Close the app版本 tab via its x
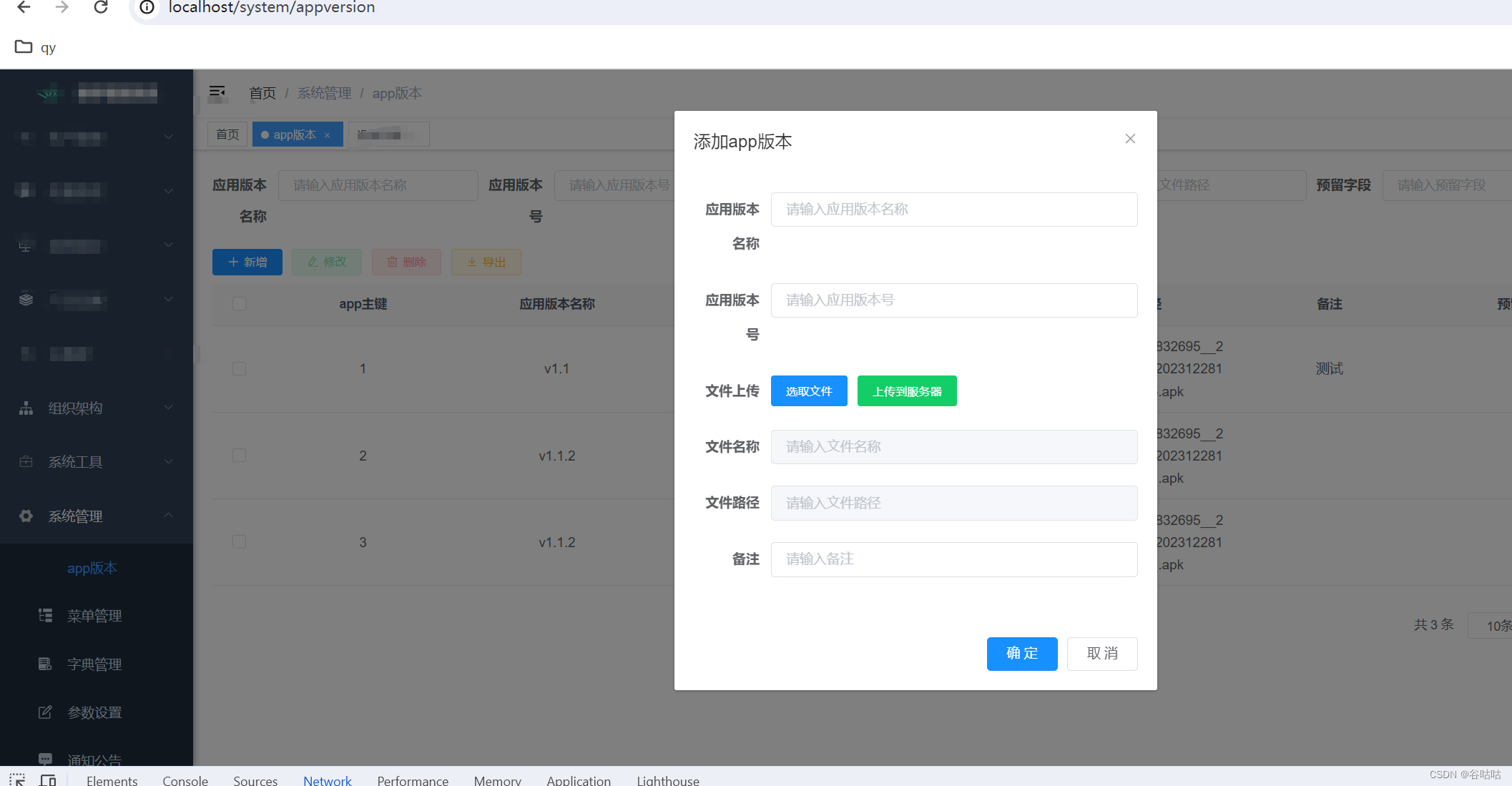 (328, 135)
